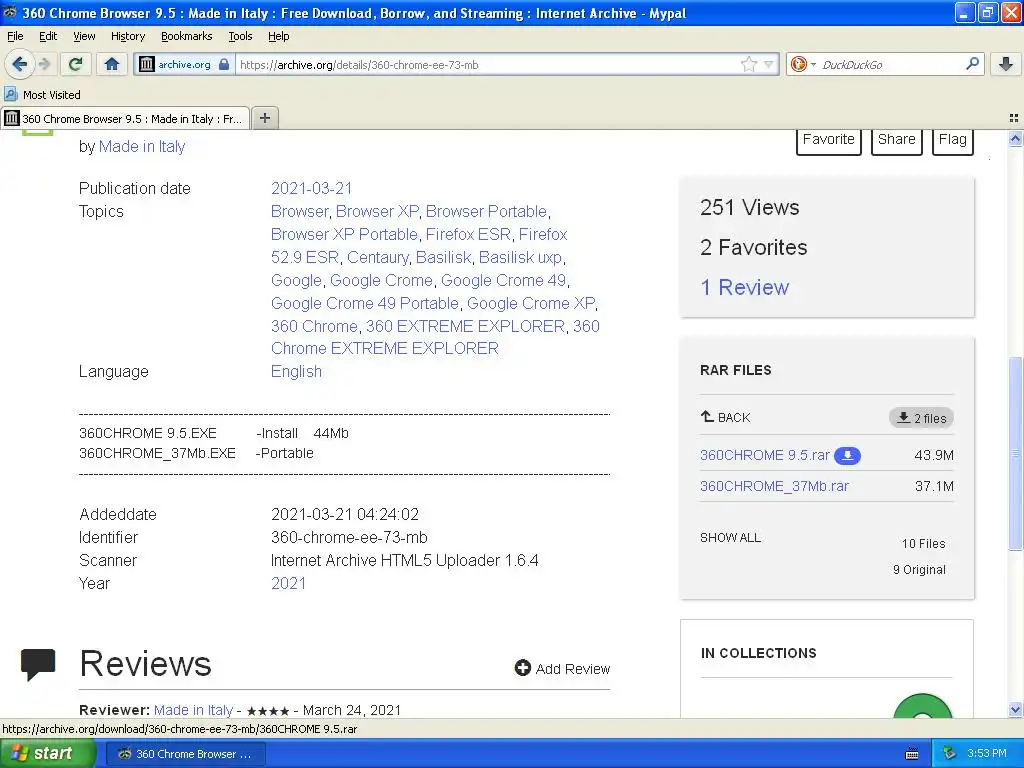1024x768 pixels.
Task: Click SHOW ALL files
Action: 730,537
